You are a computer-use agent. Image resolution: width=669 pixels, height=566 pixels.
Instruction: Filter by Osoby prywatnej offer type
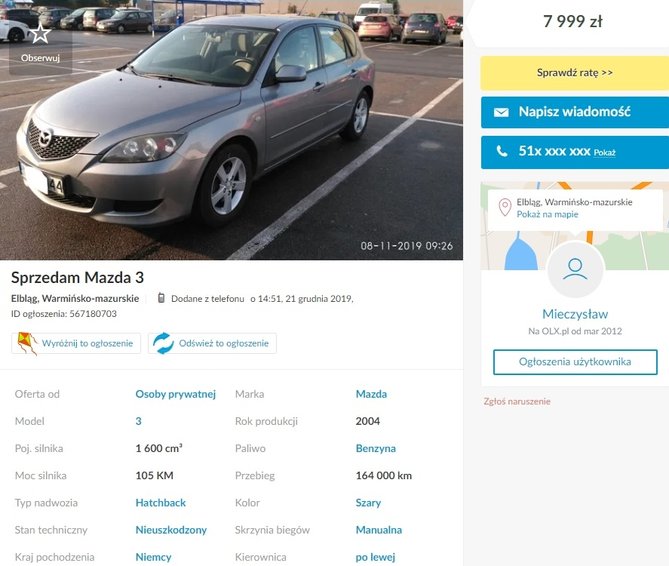tap(175, 394)
